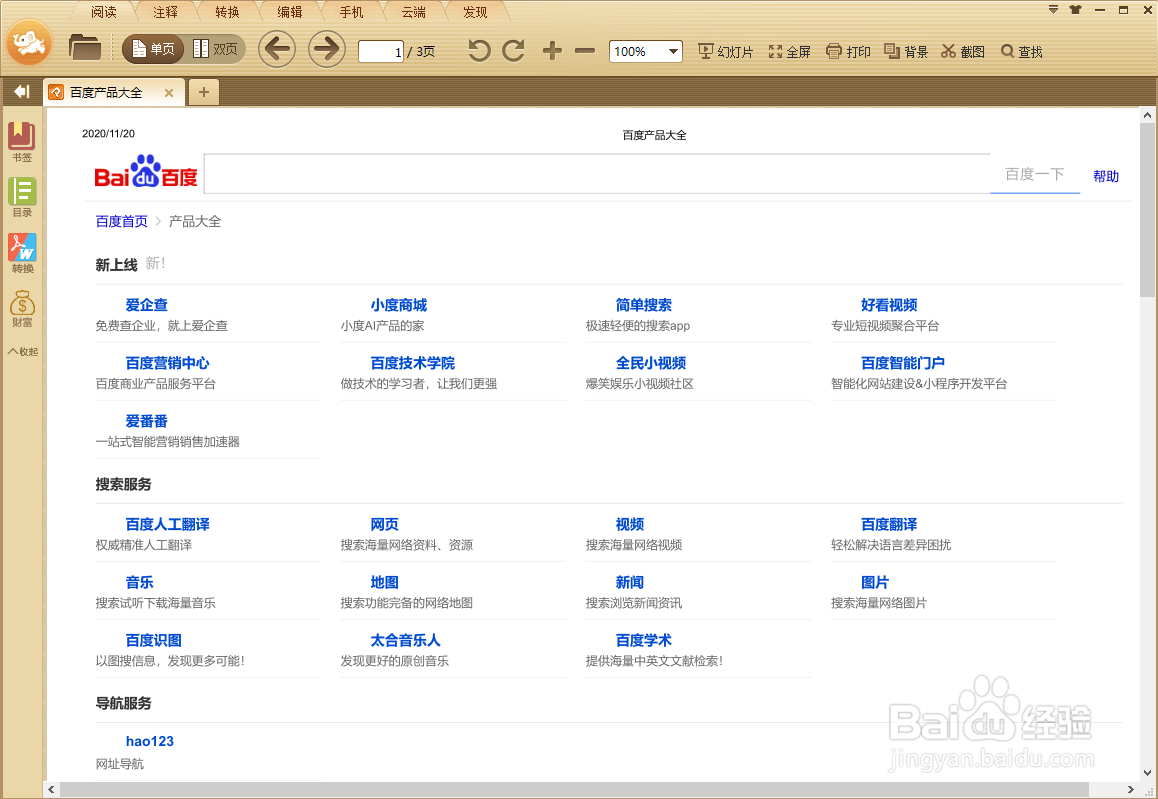Open the 百度技术学院 link

point(413,363)
